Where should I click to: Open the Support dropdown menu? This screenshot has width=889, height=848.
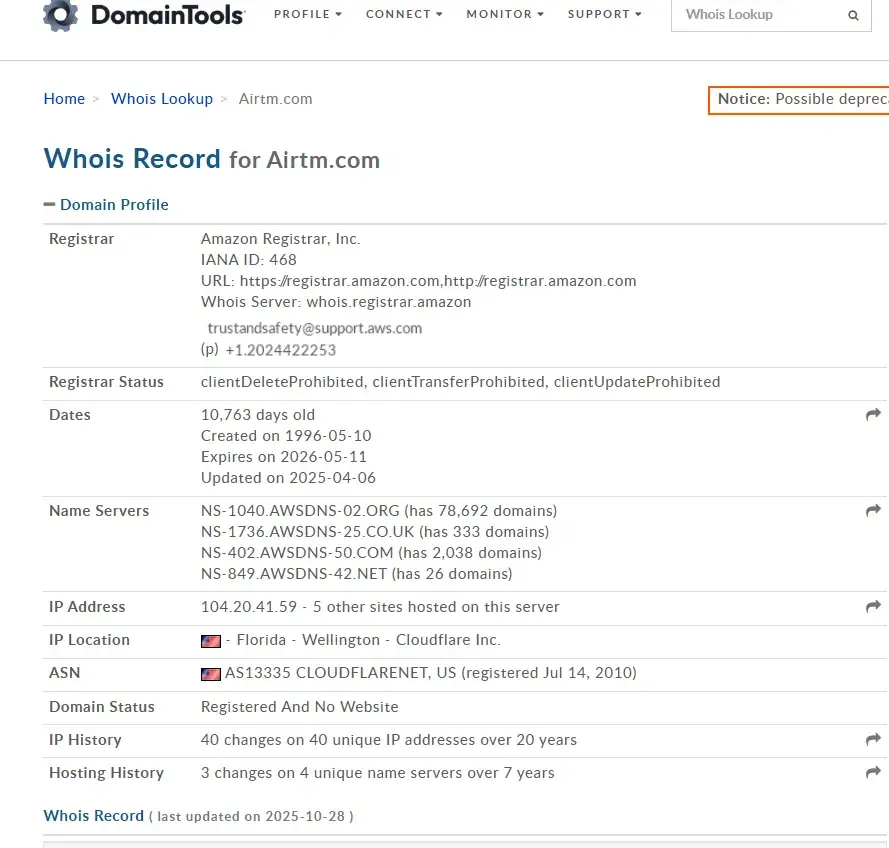point(604,14)
